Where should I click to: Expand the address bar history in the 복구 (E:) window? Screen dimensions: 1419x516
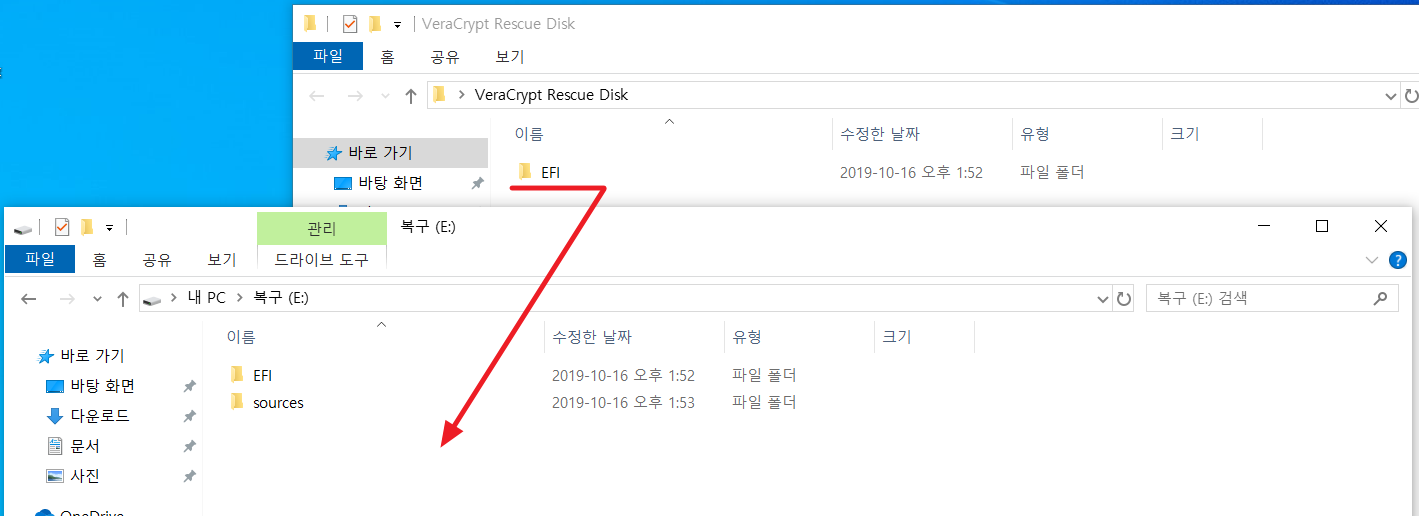click(x=1103, y=298)
